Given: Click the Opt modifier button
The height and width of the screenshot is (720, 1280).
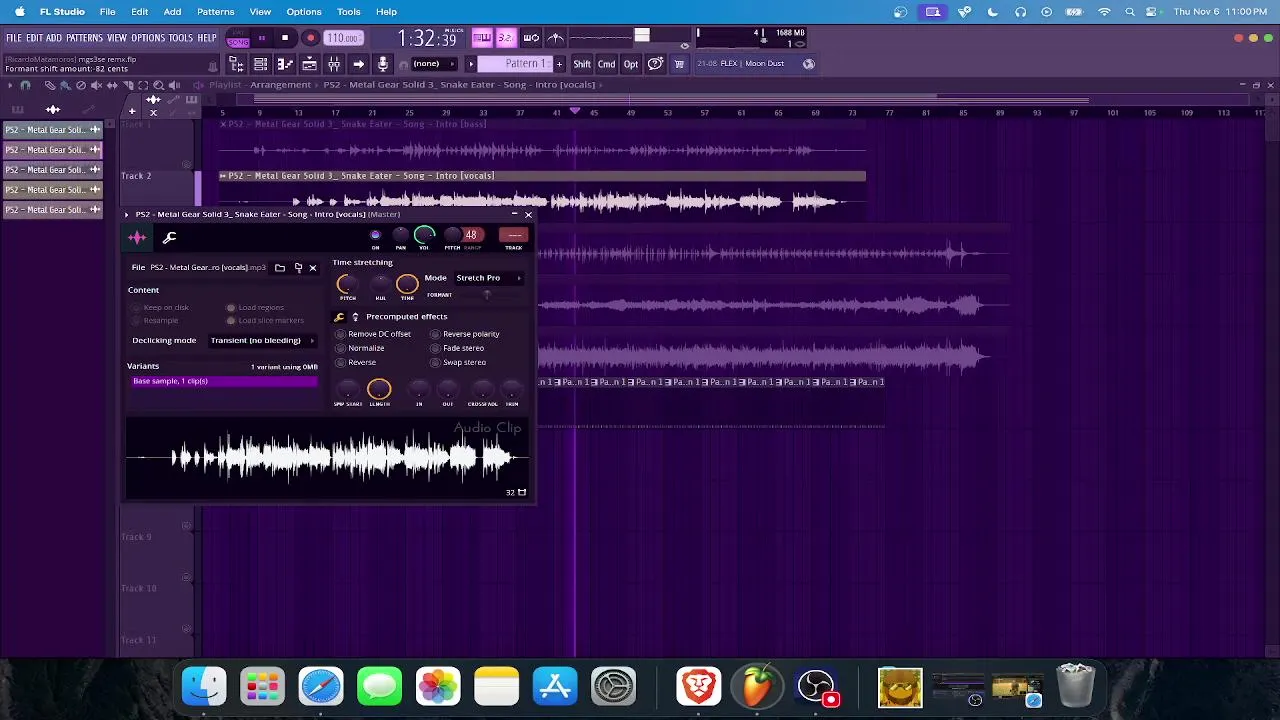Looking at the screenshot, I should coord(631,64).
